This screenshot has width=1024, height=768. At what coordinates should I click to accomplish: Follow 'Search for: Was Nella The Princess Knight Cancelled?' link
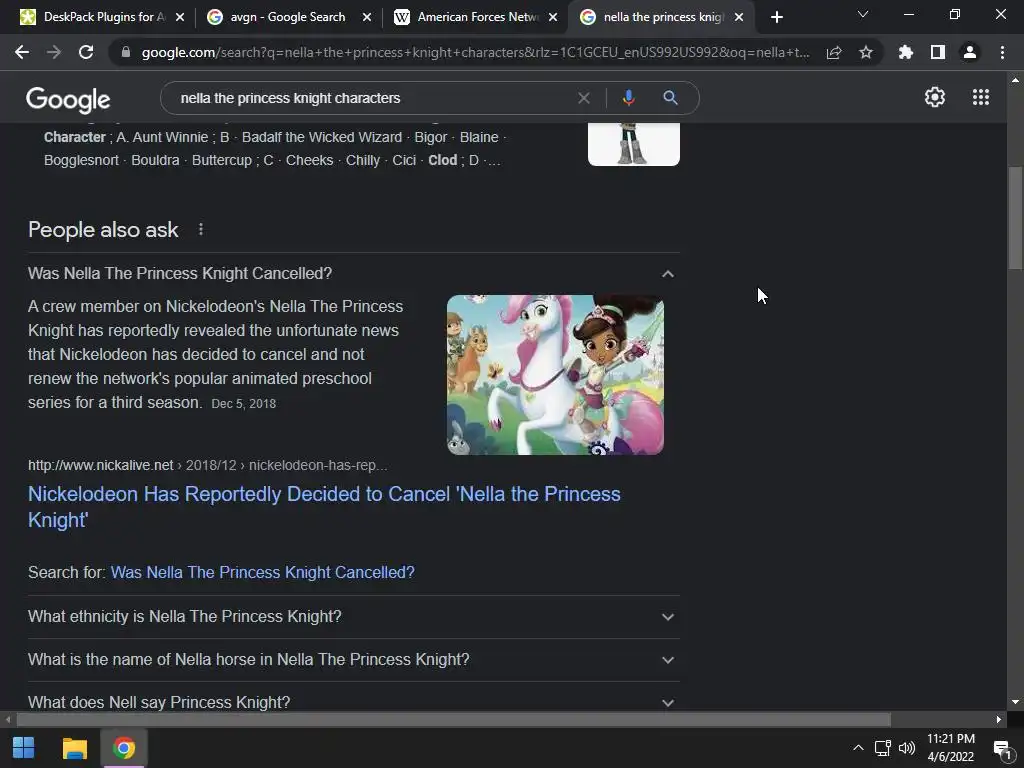click(263, 572)
